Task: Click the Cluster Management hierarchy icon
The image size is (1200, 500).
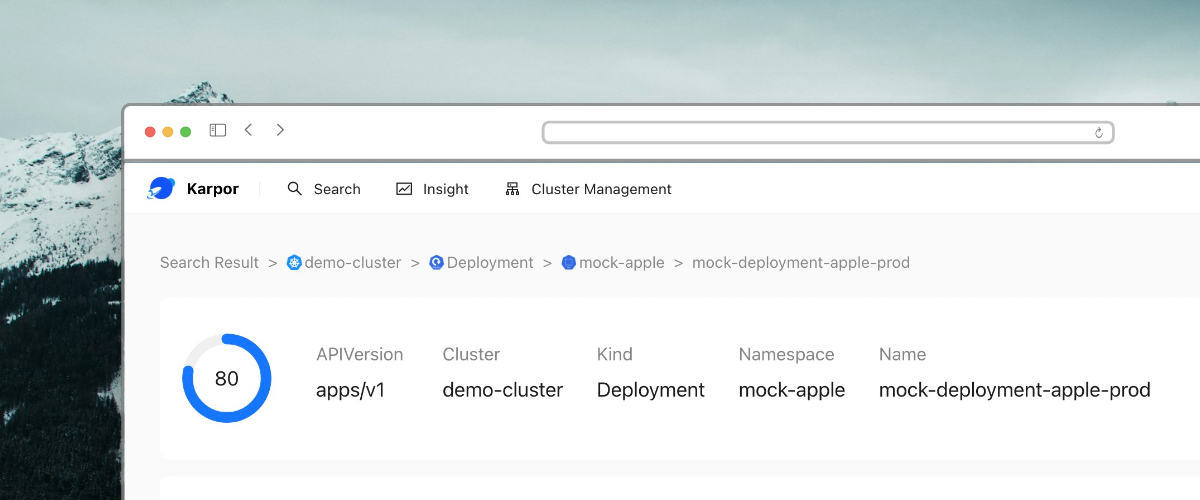Action: coord(513,189)
